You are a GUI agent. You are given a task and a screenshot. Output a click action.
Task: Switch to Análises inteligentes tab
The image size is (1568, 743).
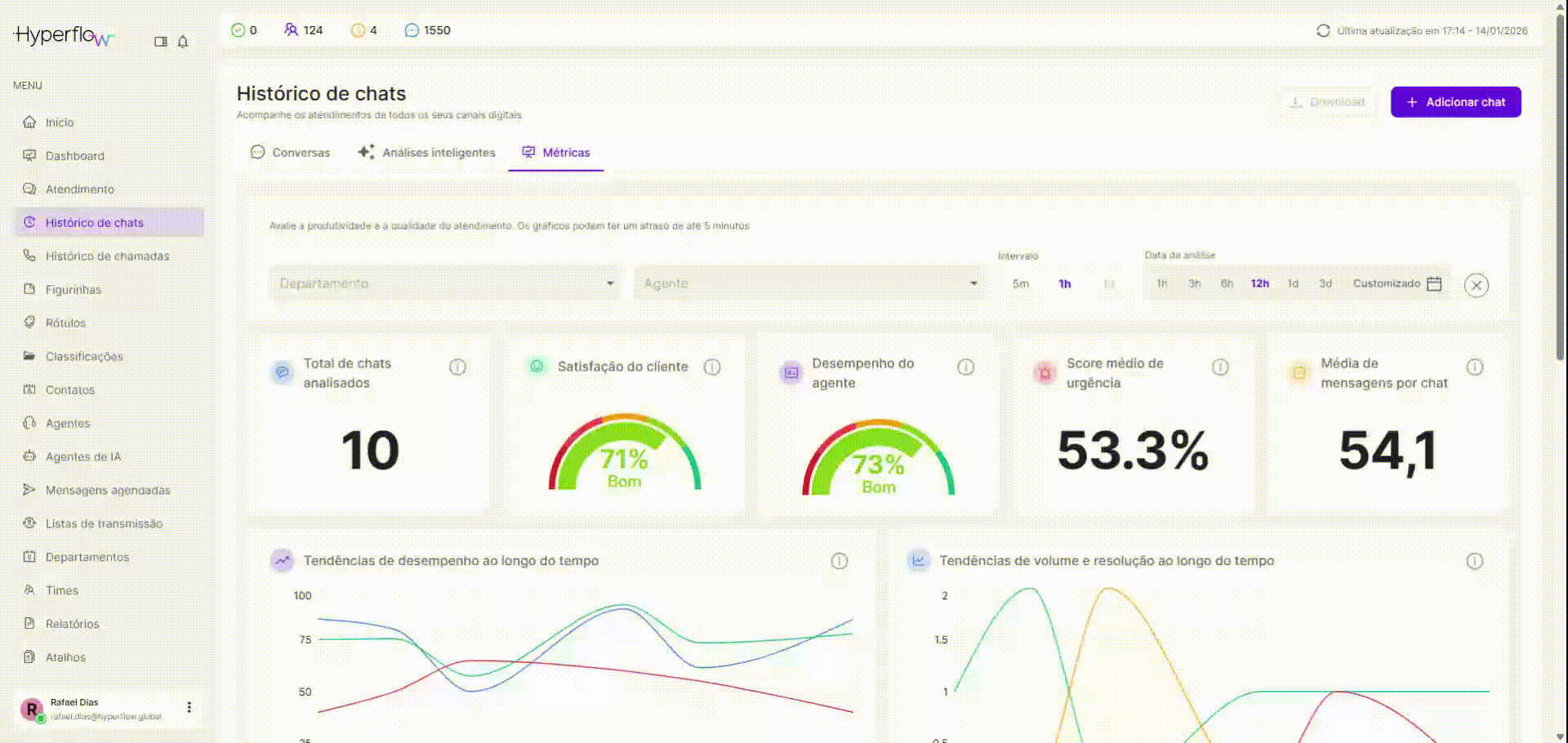pyautogui.click(x=427, y=153)
